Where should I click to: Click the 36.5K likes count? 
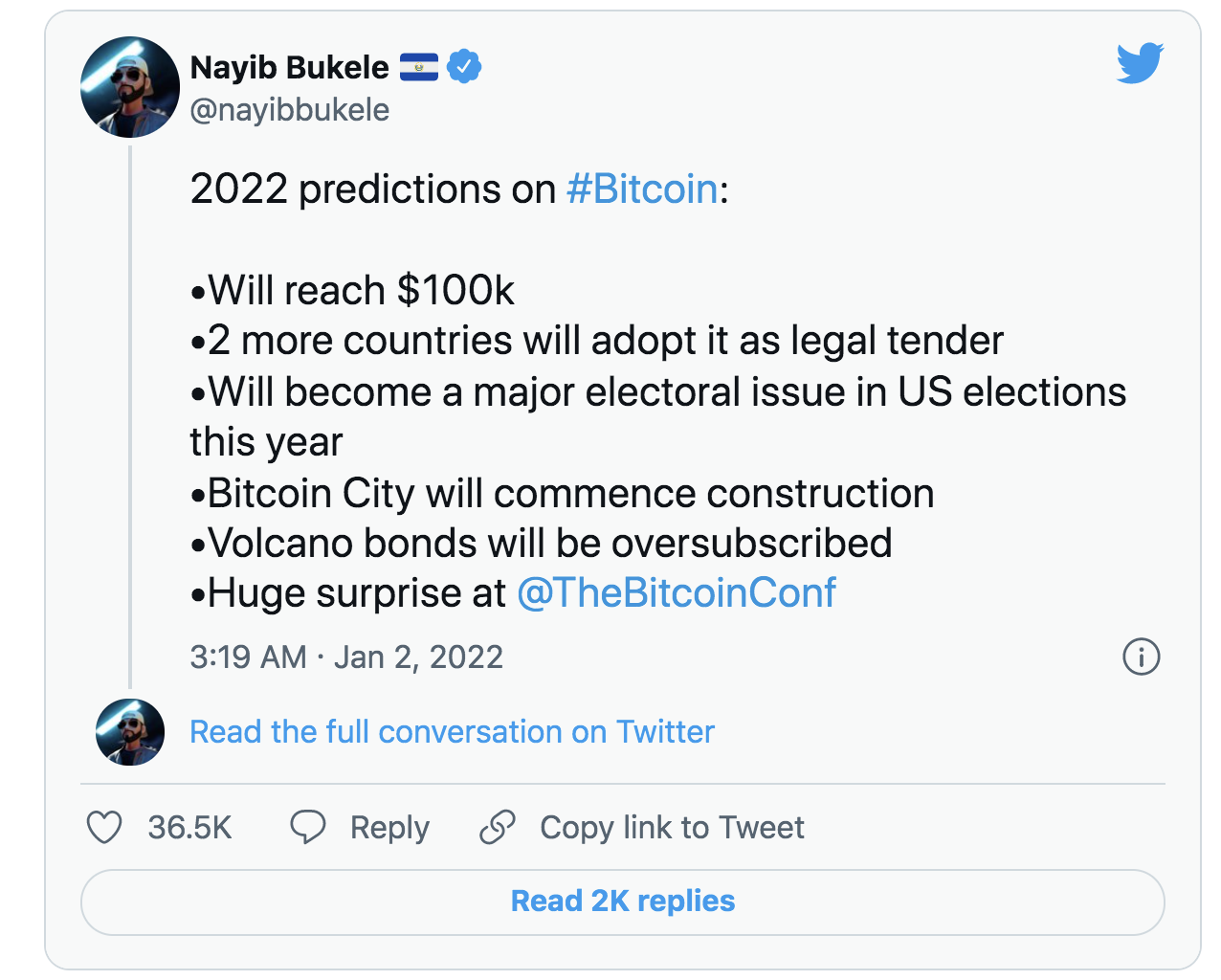click(189, 828)
